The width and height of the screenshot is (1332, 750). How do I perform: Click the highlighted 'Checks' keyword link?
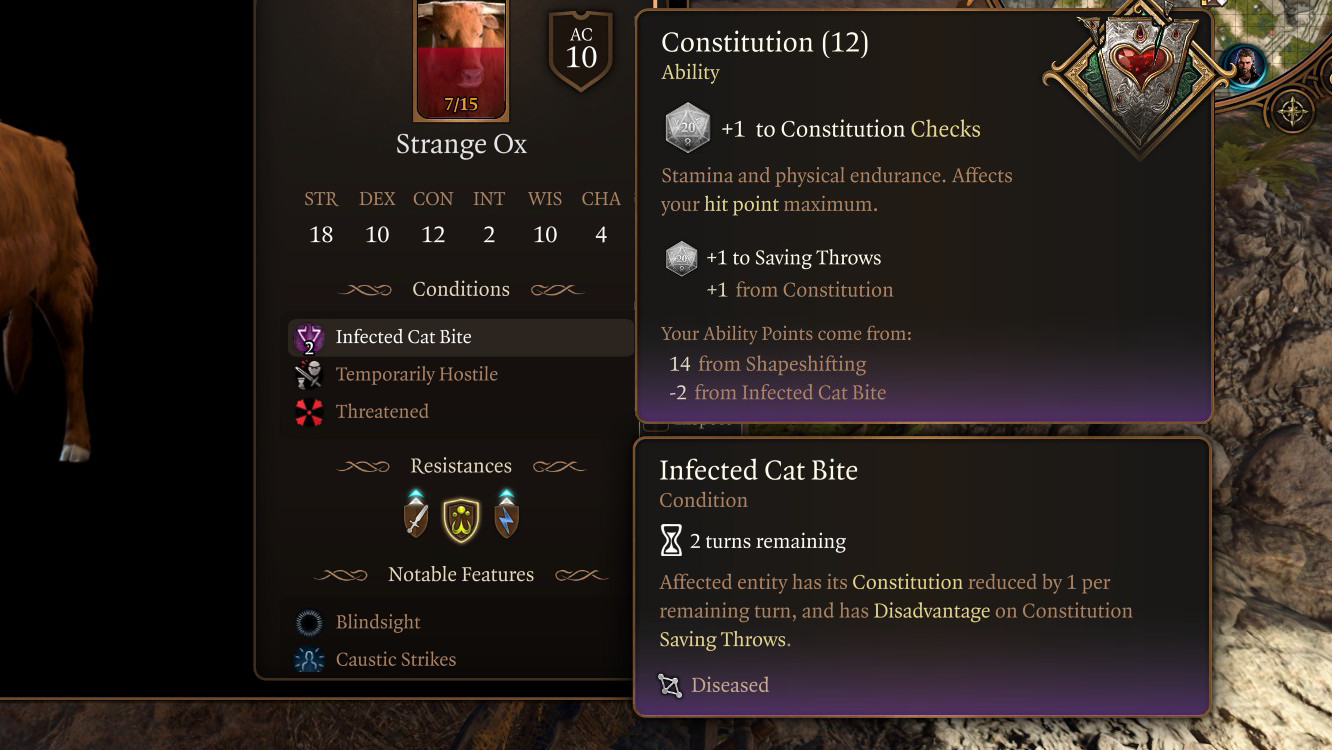[945, 130]
